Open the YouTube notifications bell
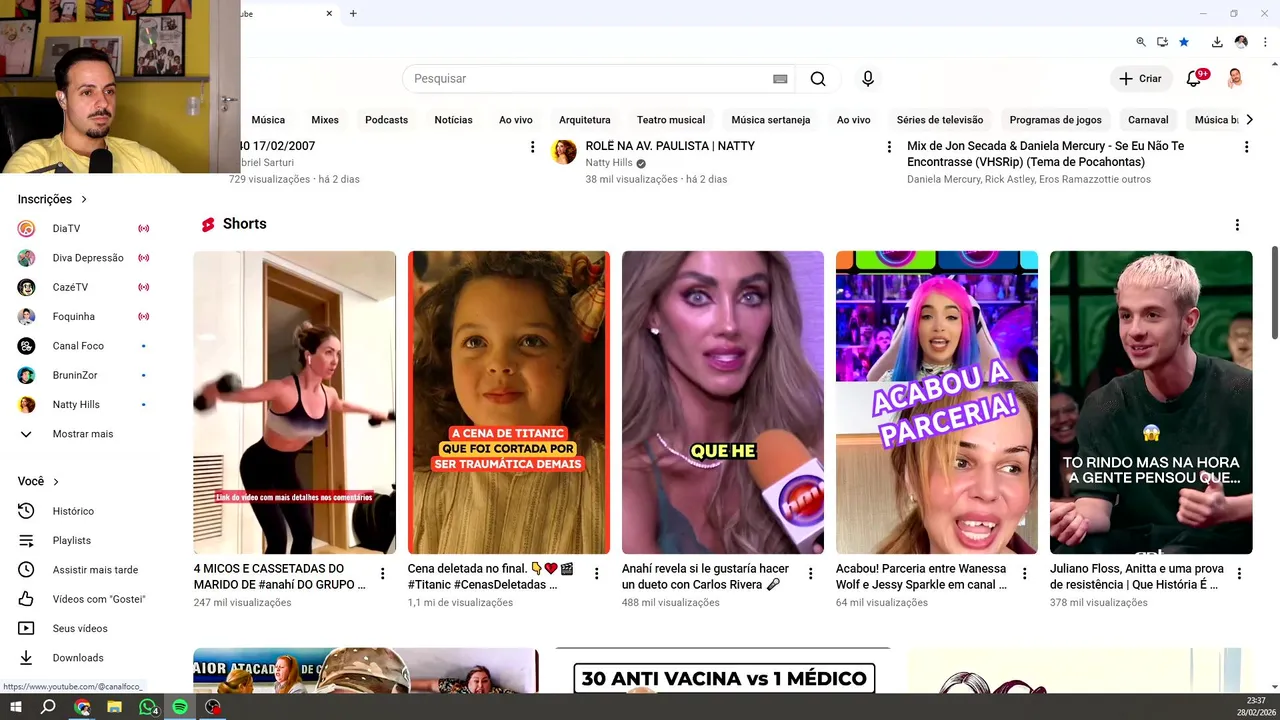The width and height of the screenshot is (1280, 720). click(x=1194, y=79)
